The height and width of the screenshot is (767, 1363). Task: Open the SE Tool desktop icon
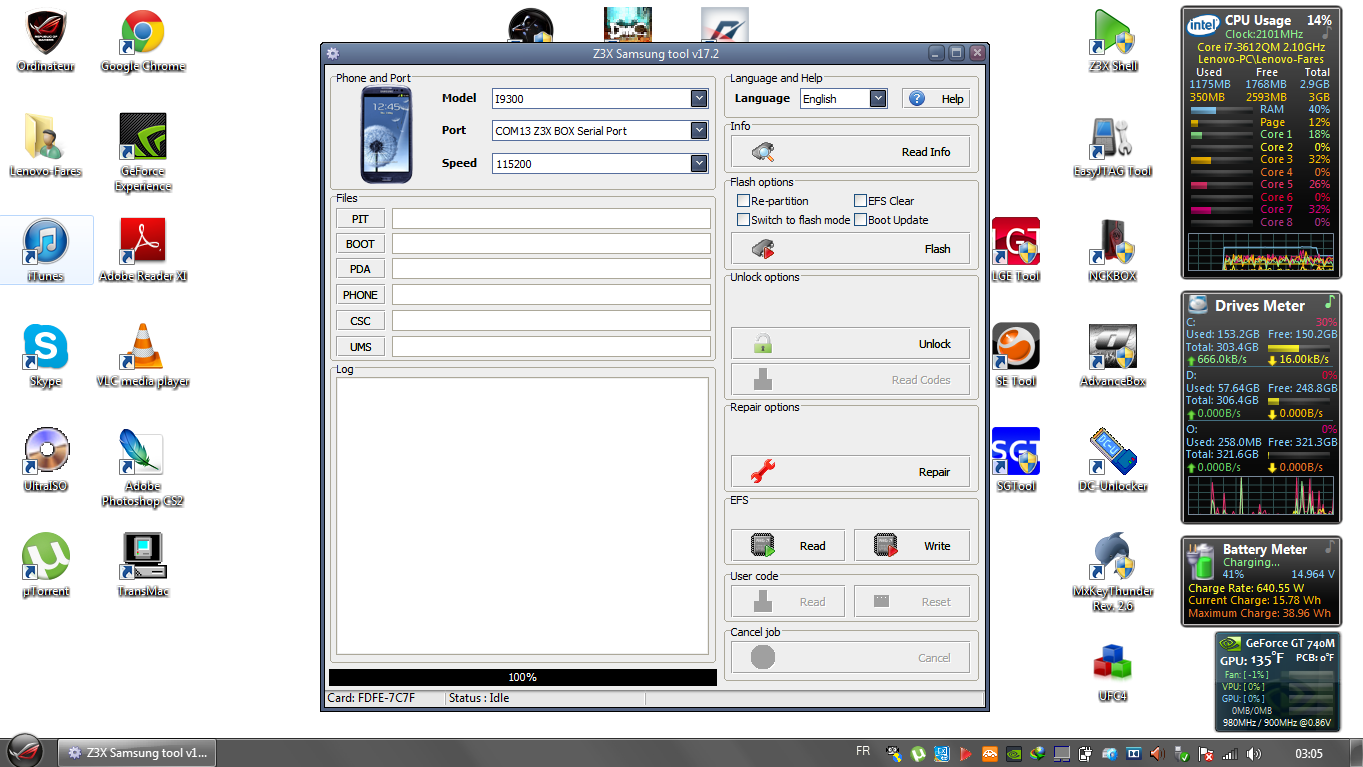click(x=1015, y=356)
